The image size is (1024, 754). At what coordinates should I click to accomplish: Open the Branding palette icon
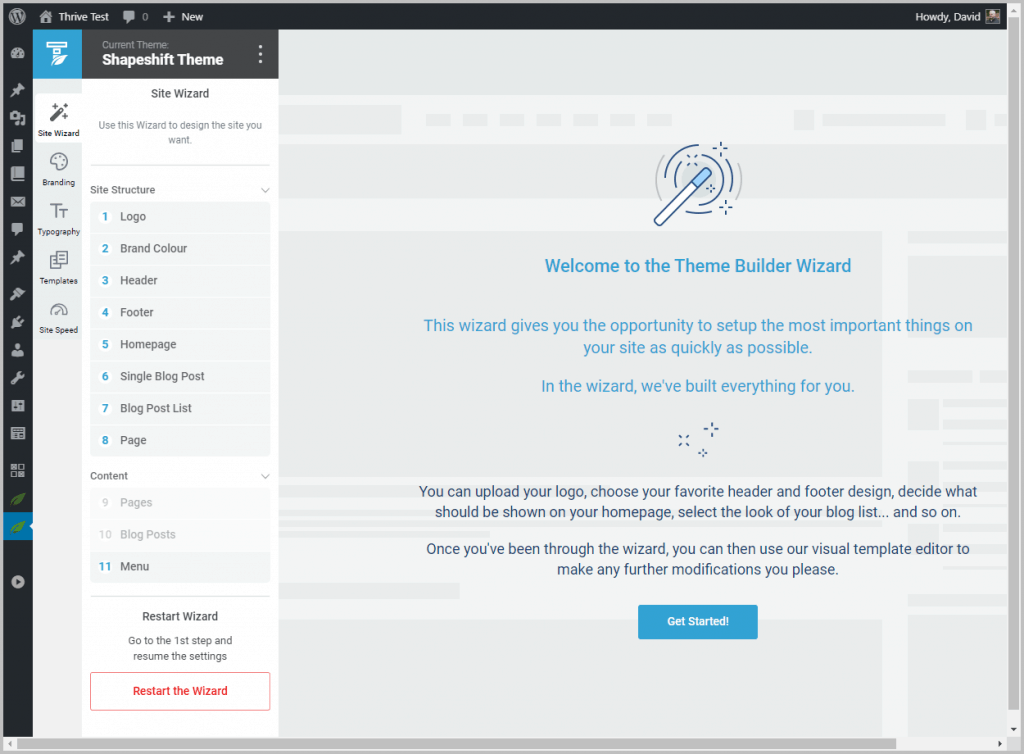[x=59, y=163]
